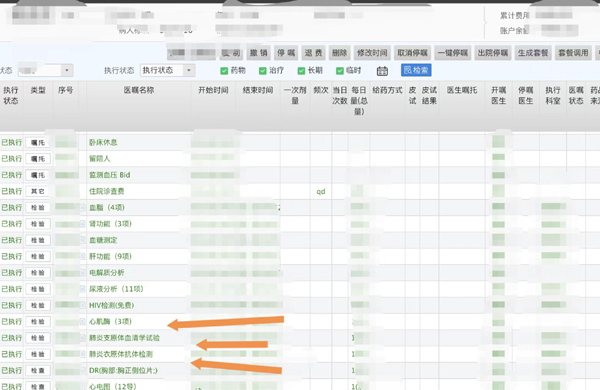The height and width of the screenshot is (390, 600).
Task: Open document icon beside 肺炎支原体血清学试验
Action: 83,338
